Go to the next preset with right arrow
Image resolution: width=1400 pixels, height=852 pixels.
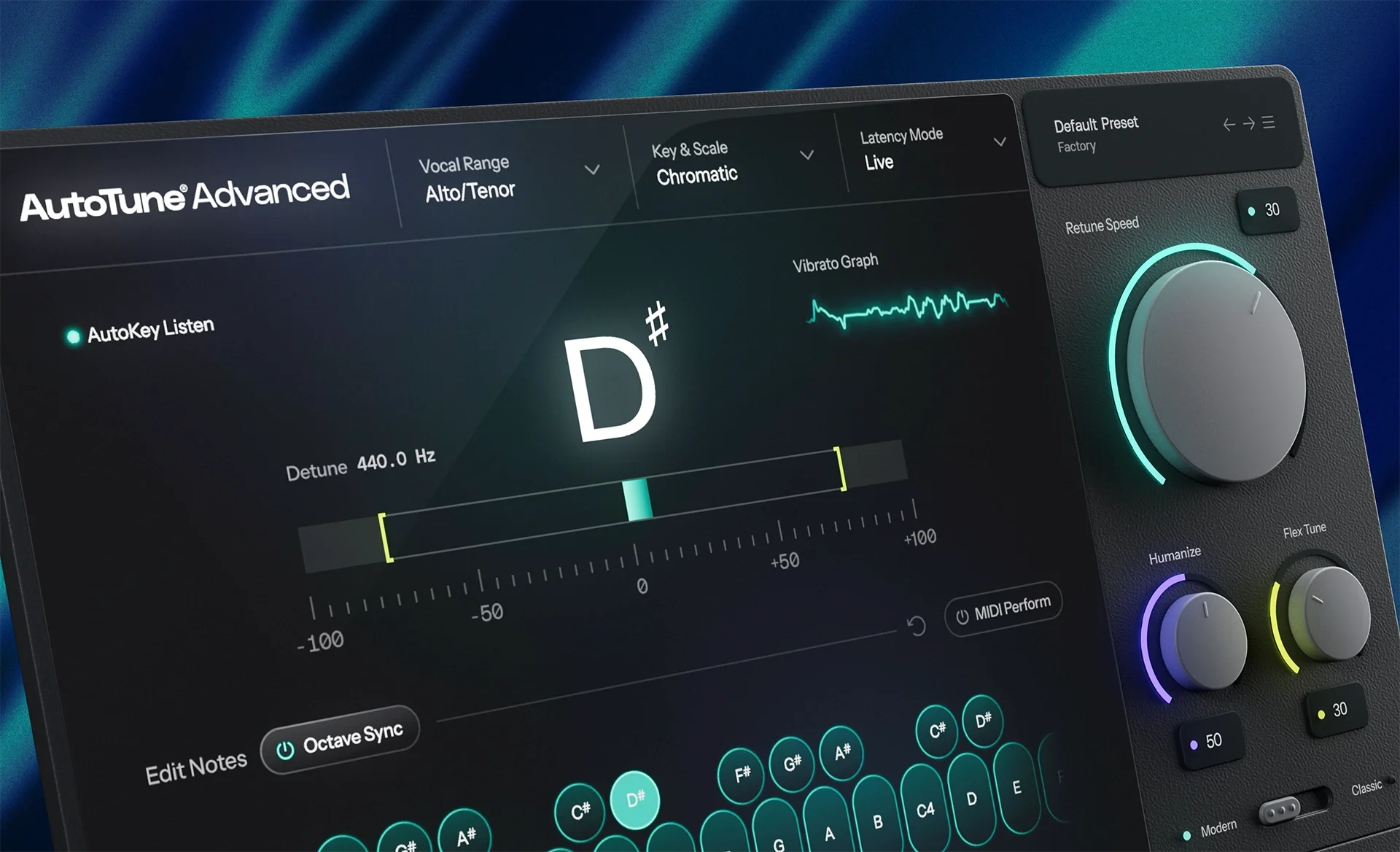[1249, 123]
